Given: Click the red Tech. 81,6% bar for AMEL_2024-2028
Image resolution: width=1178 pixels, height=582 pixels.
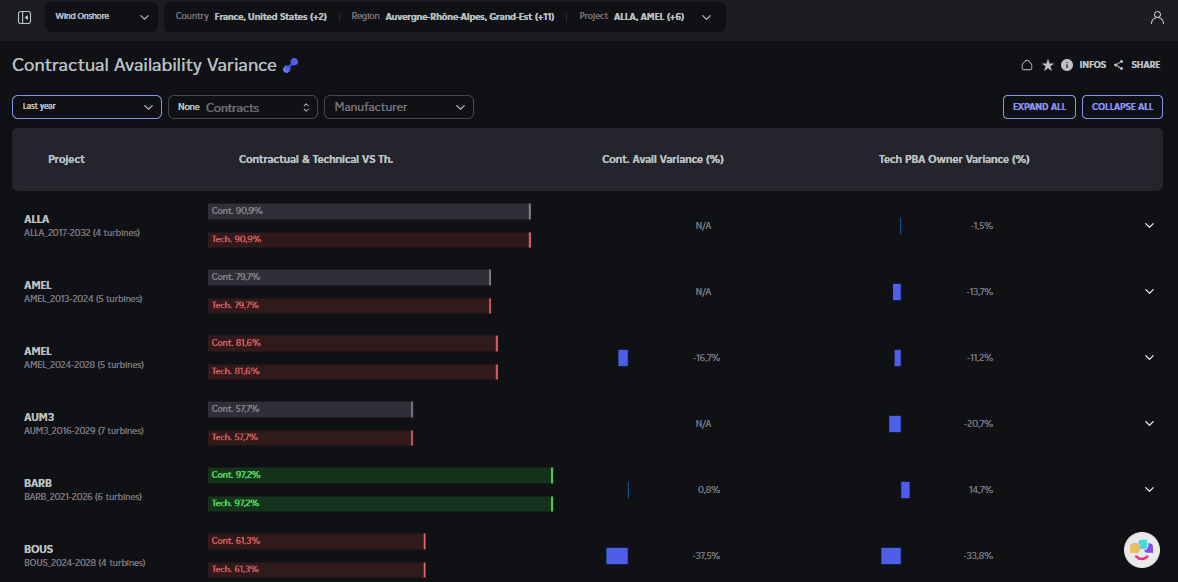Looking at the screenshot, I should [352, 371].
